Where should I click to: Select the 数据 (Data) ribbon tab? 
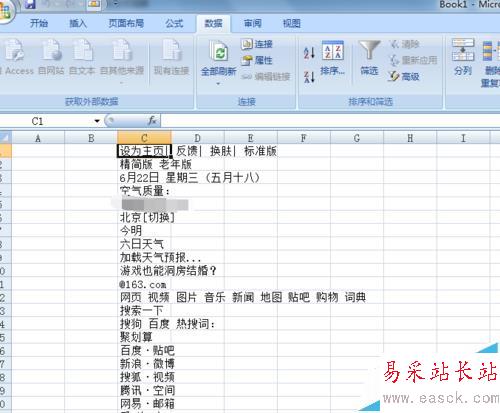click(213, 23)
